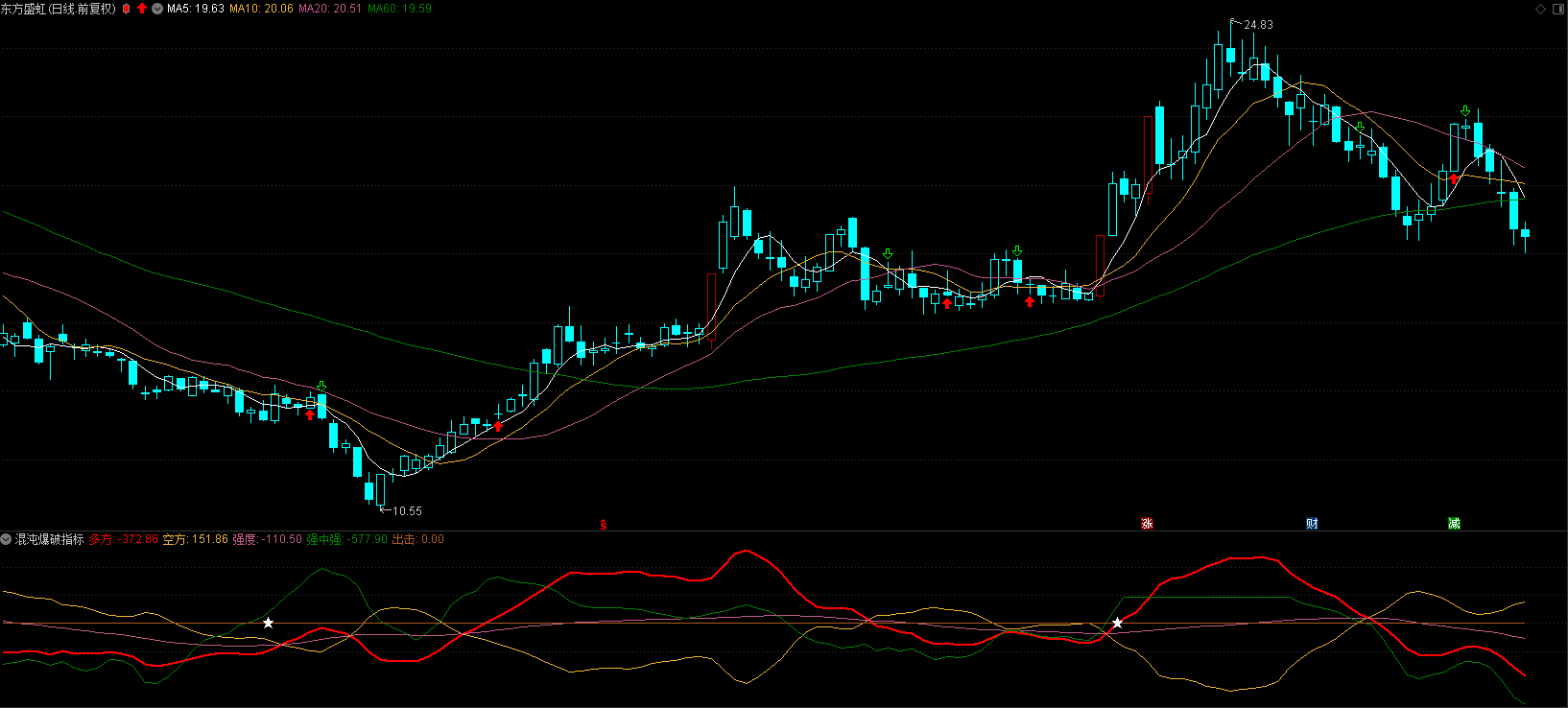The height and width of the screenshot is (708, 1568).
Task: Click the MA60: 19.59 label
Action: point(399,9)
